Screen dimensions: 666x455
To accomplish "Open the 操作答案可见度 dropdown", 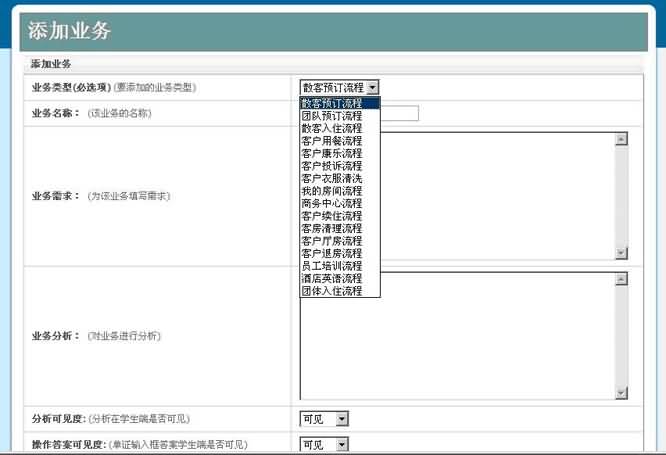I will [341, 444].
